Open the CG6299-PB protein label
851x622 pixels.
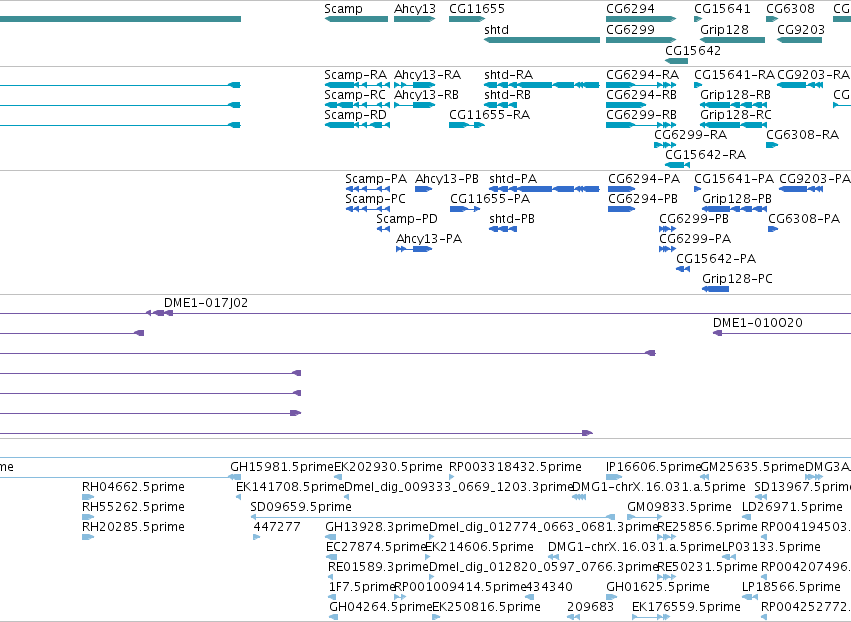(x=694, y=219)
